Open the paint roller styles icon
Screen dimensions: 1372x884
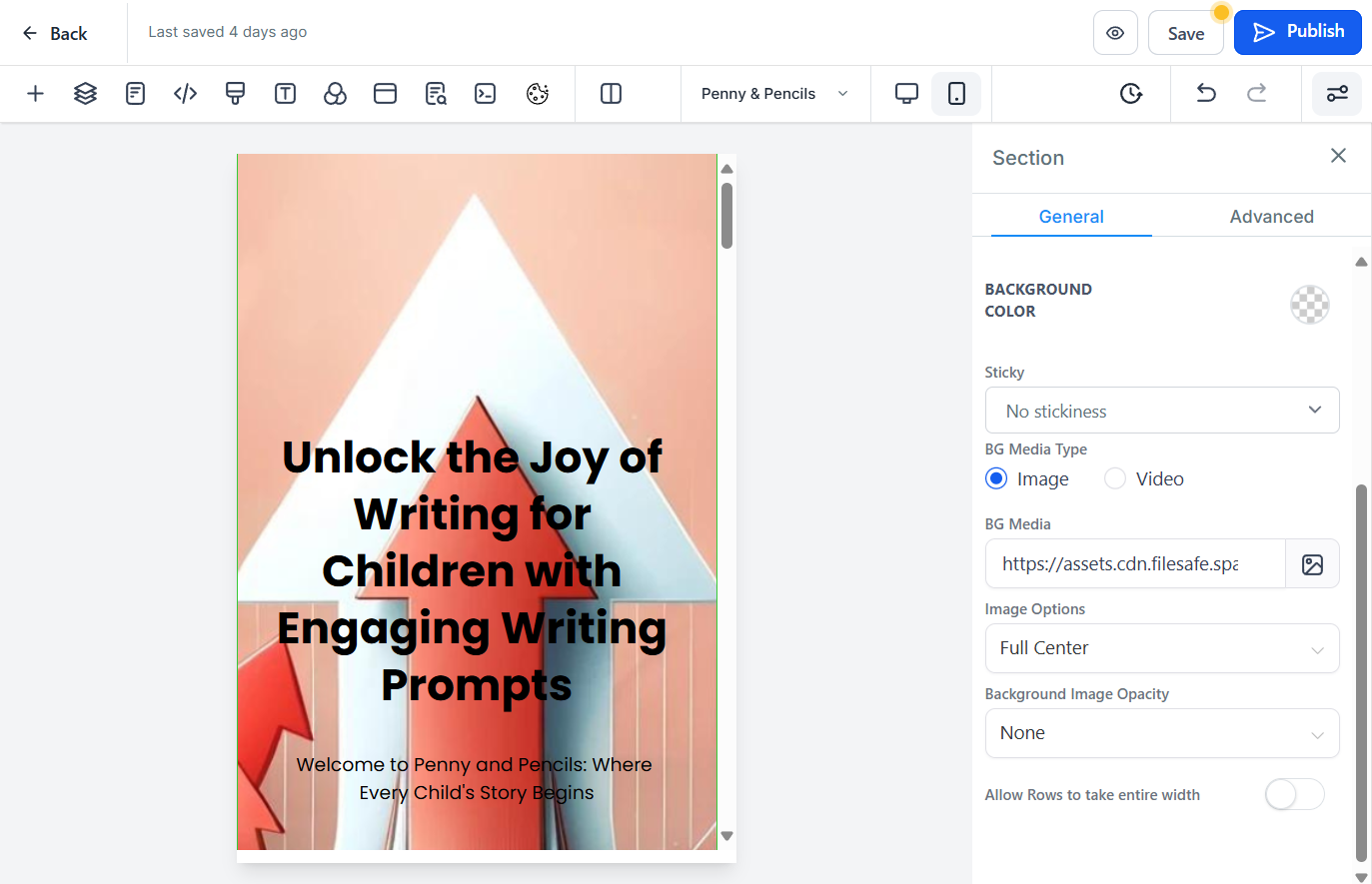[x=235, y=94]
